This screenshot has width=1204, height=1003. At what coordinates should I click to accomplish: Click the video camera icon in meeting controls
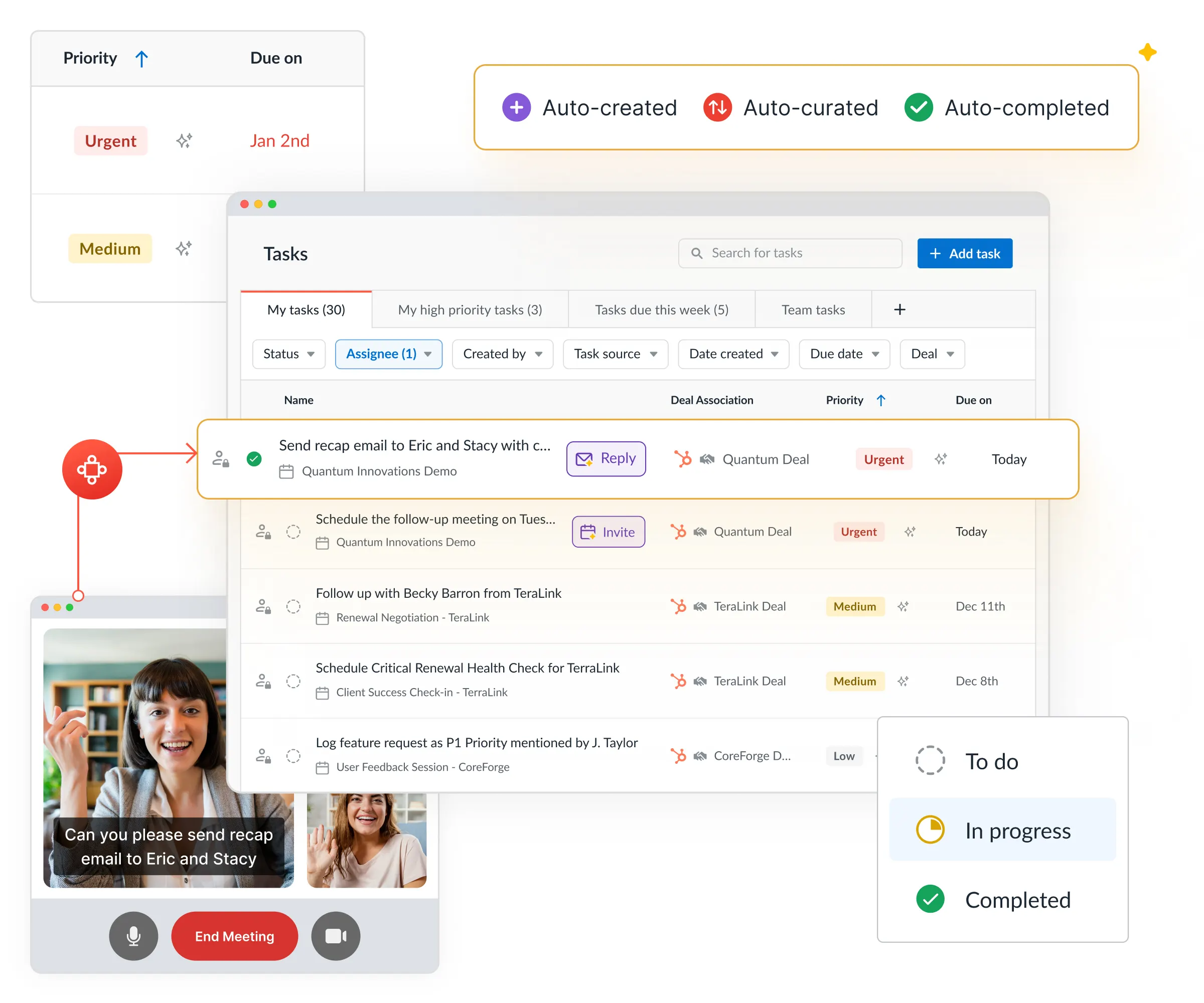[x=336, y=936]
